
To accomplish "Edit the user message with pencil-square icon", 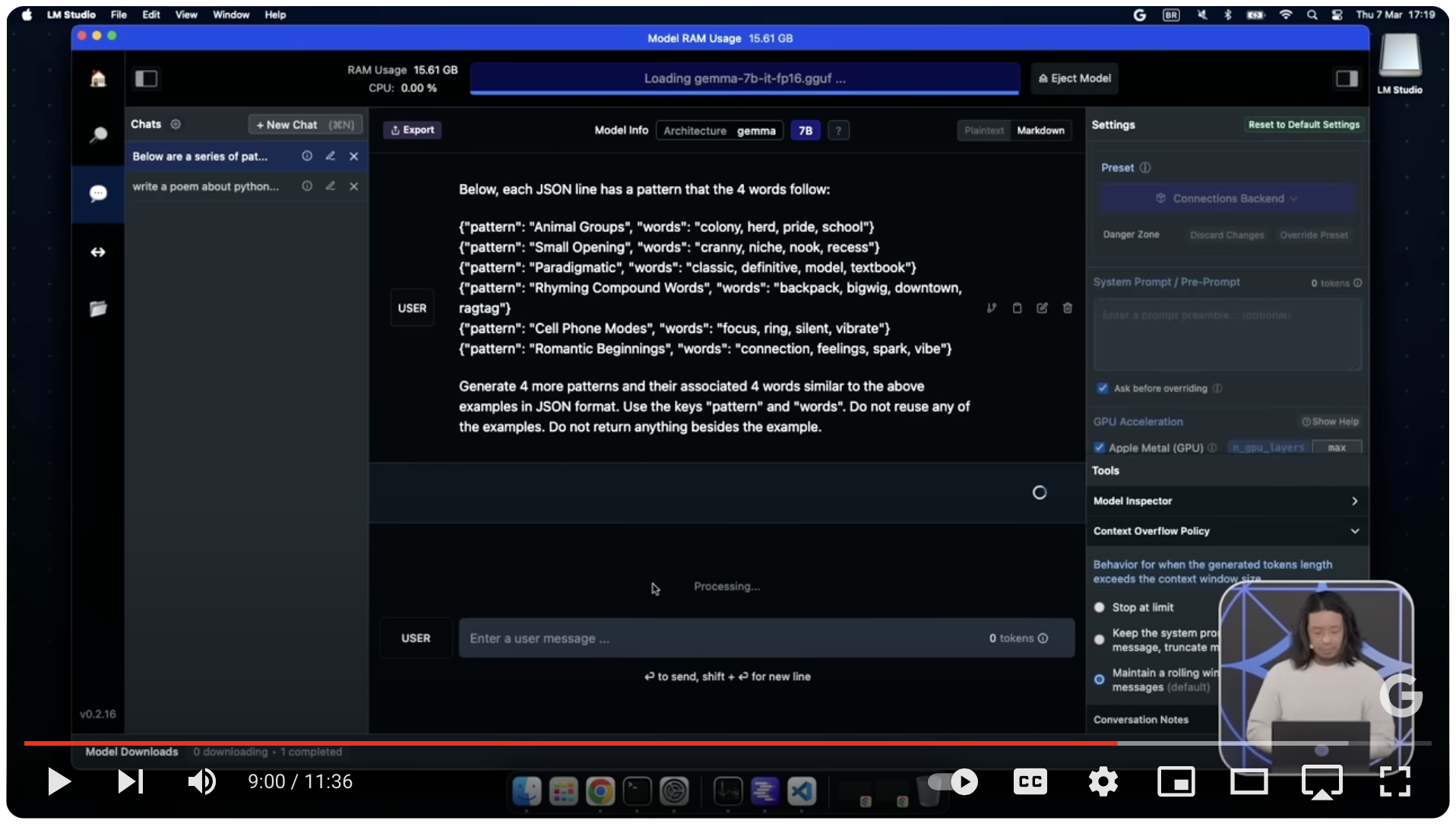I will (x=1042, y=308).
